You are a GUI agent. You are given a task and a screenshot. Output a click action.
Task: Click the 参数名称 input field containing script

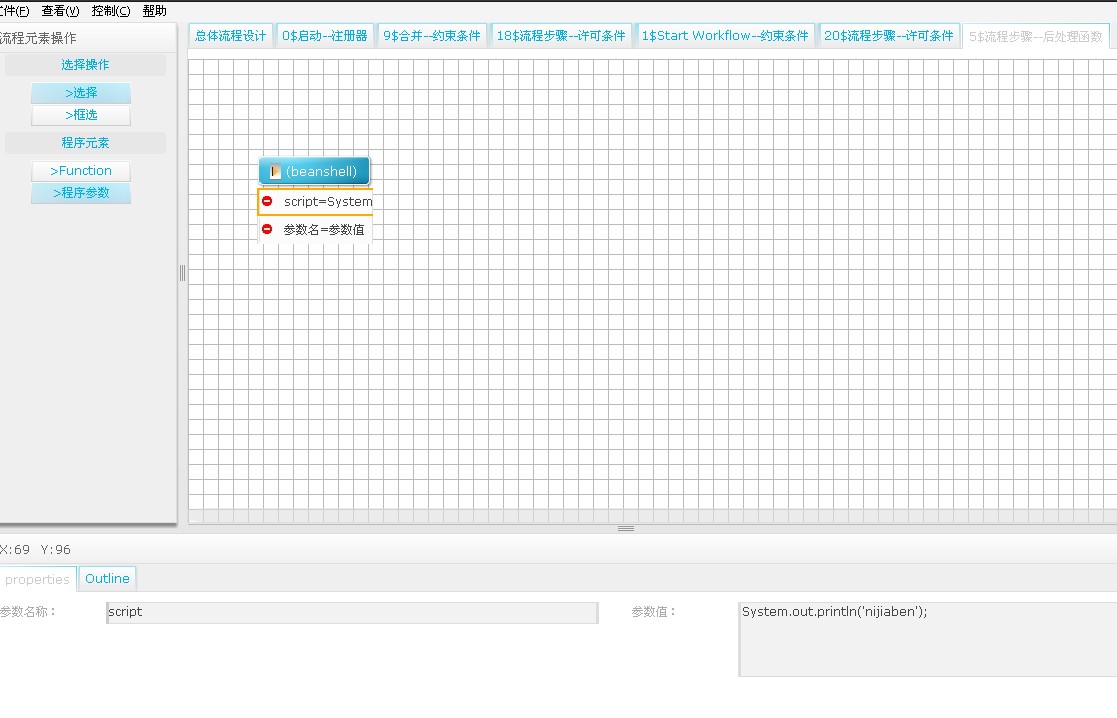[352, 613]
